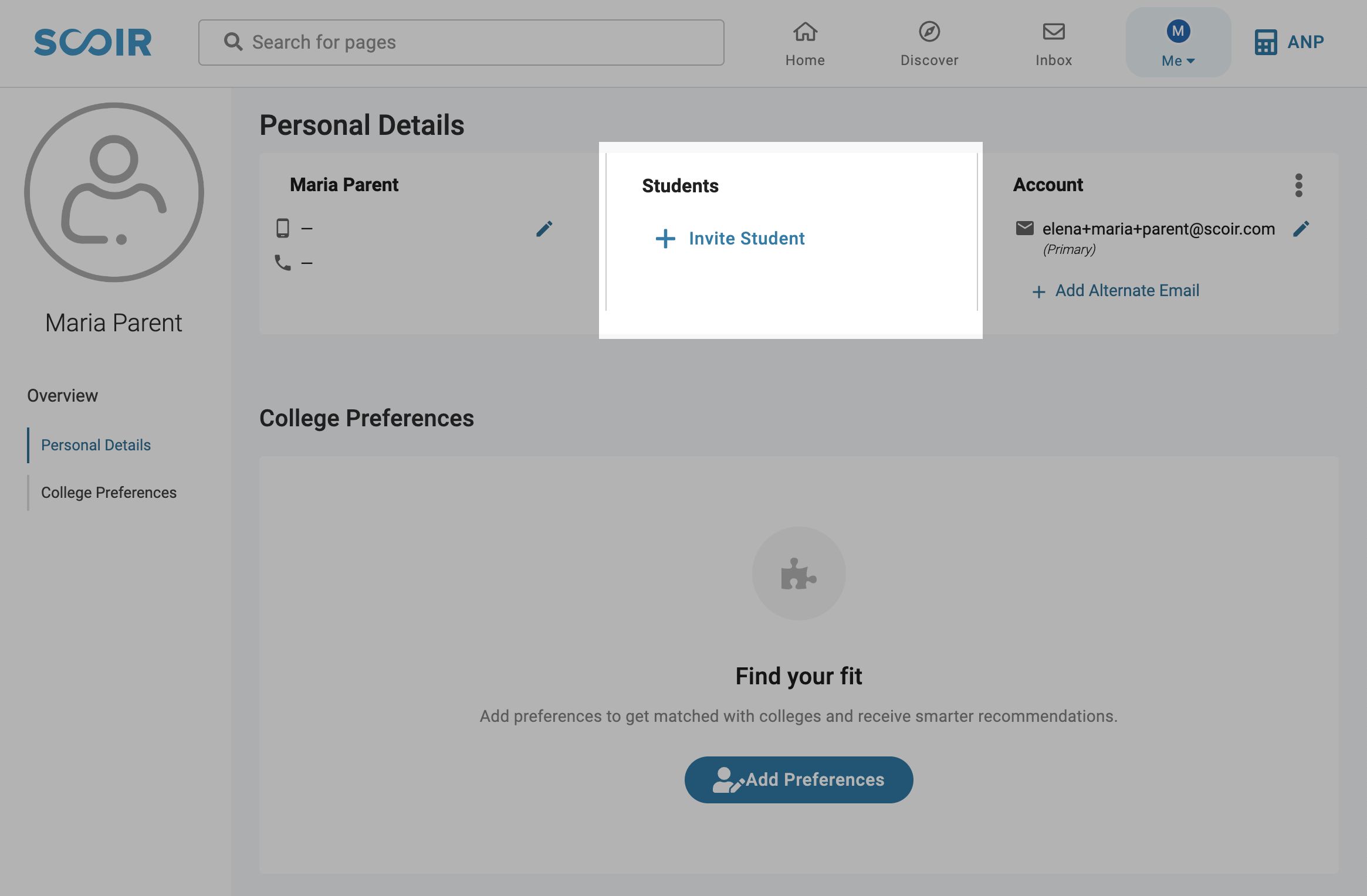Click the puzzle piece Find your fit icon
Image resolution: width=1367 pixels, height=896 pixels.
pyautogui.click(x=798, y=573)
